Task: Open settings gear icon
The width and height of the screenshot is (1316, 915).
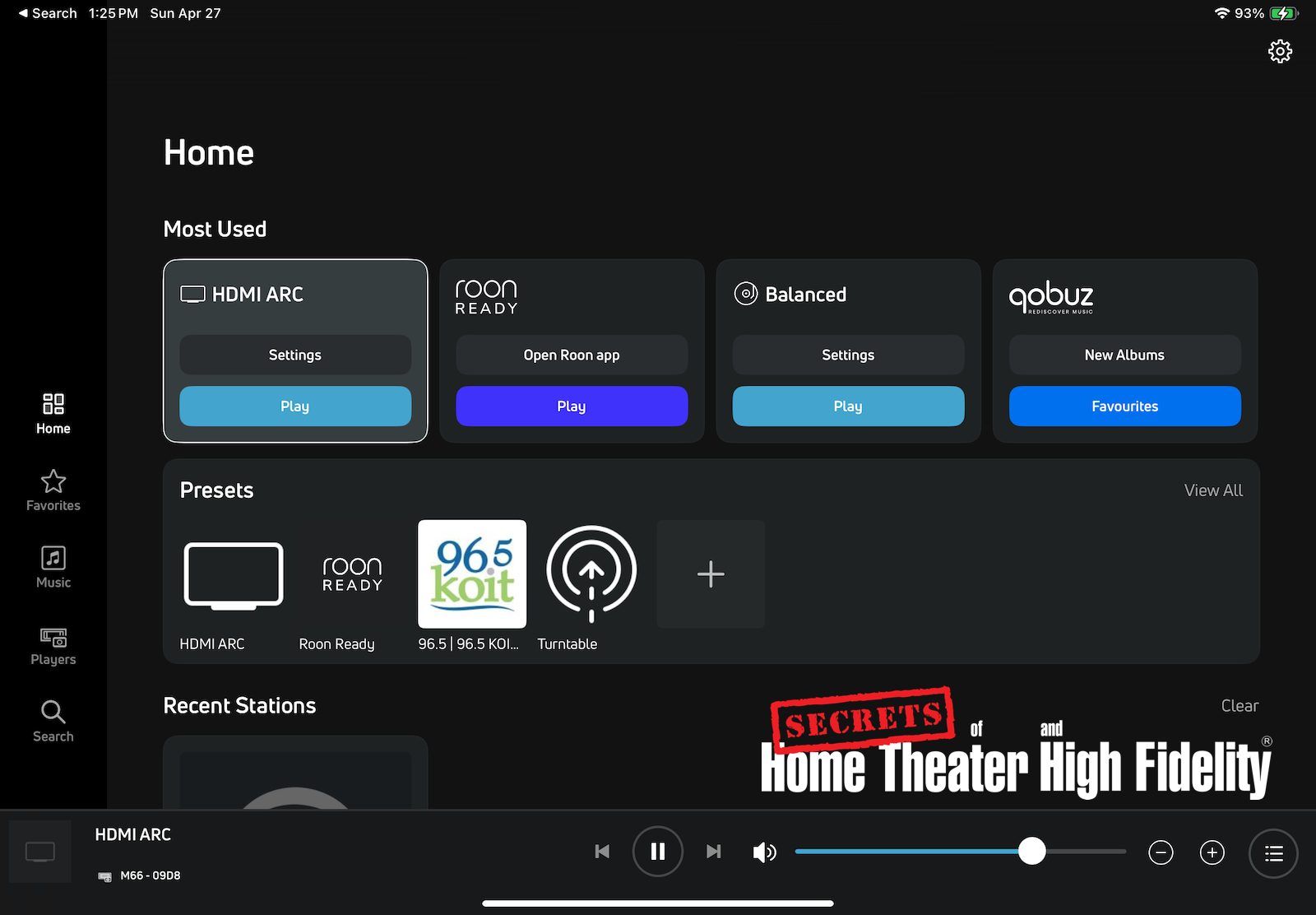Action: click(x=1280, y=52)
